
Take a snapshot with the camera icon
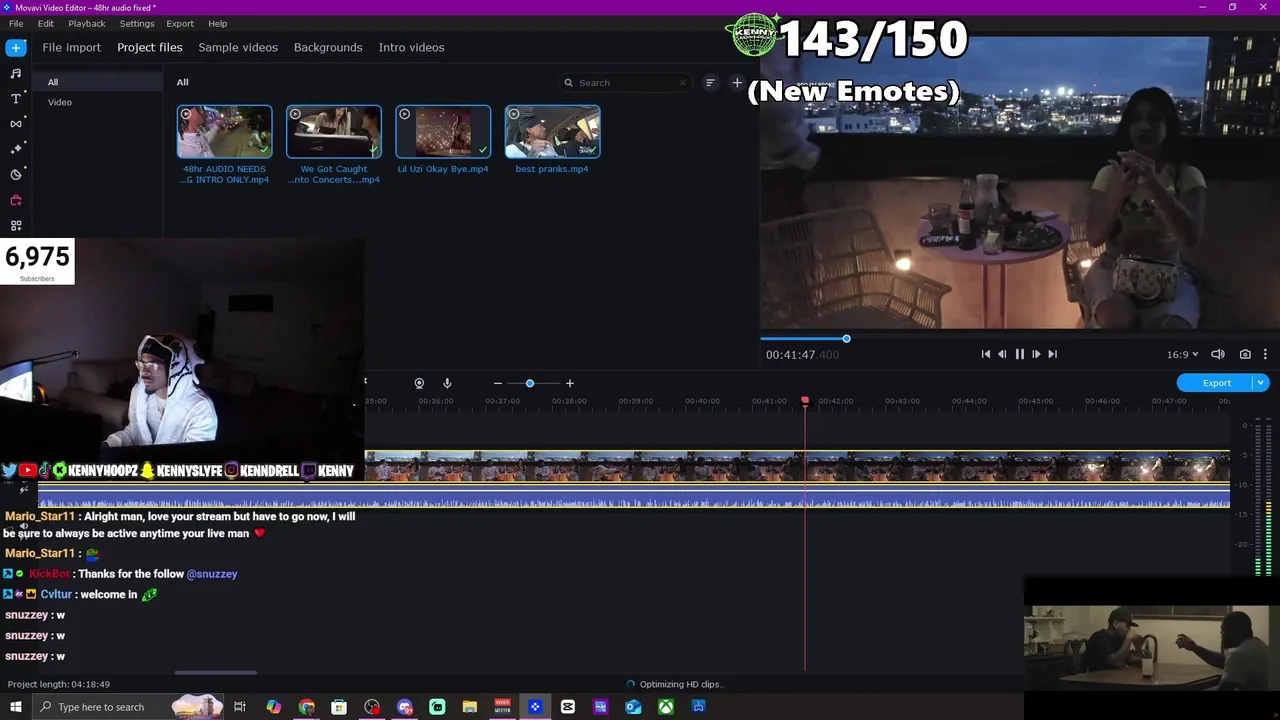(x=1245, y=354)
